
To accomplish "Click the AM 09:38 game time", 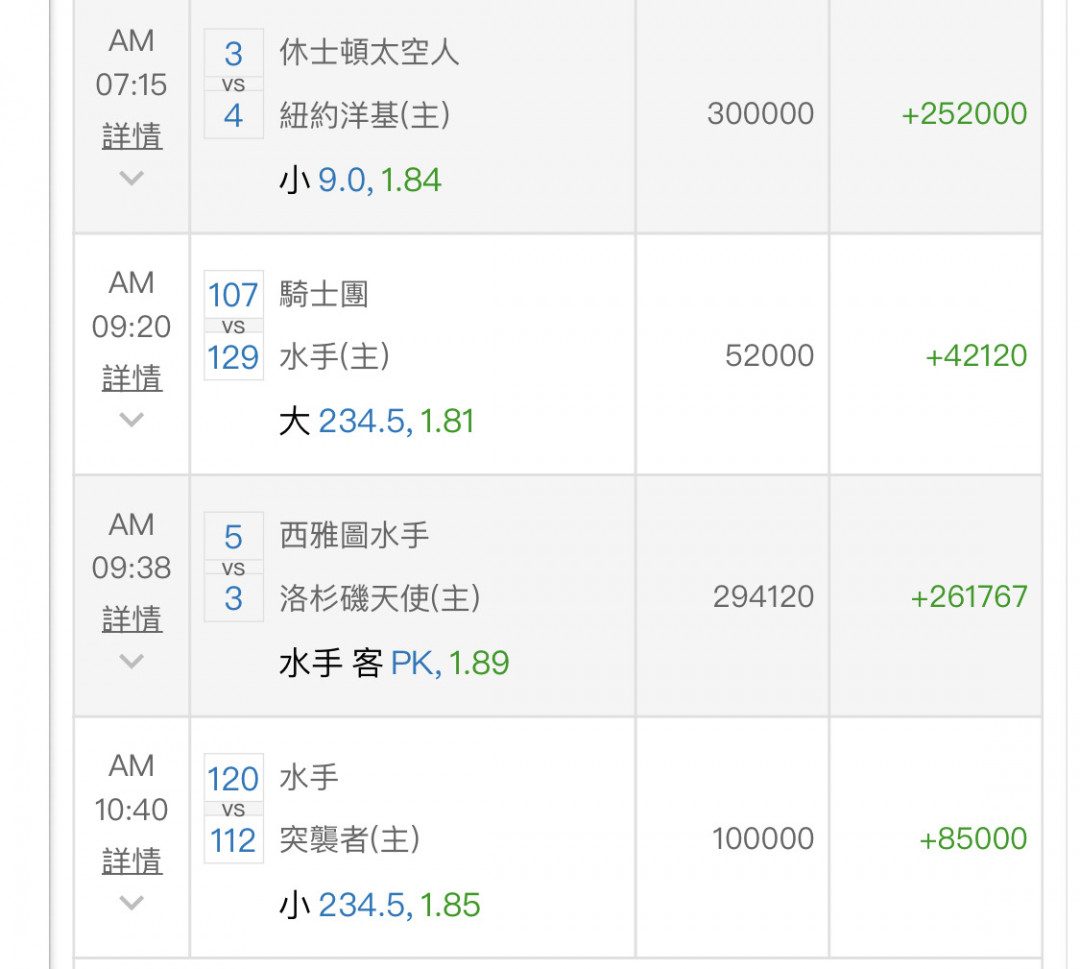I will [x=132, y=546].
